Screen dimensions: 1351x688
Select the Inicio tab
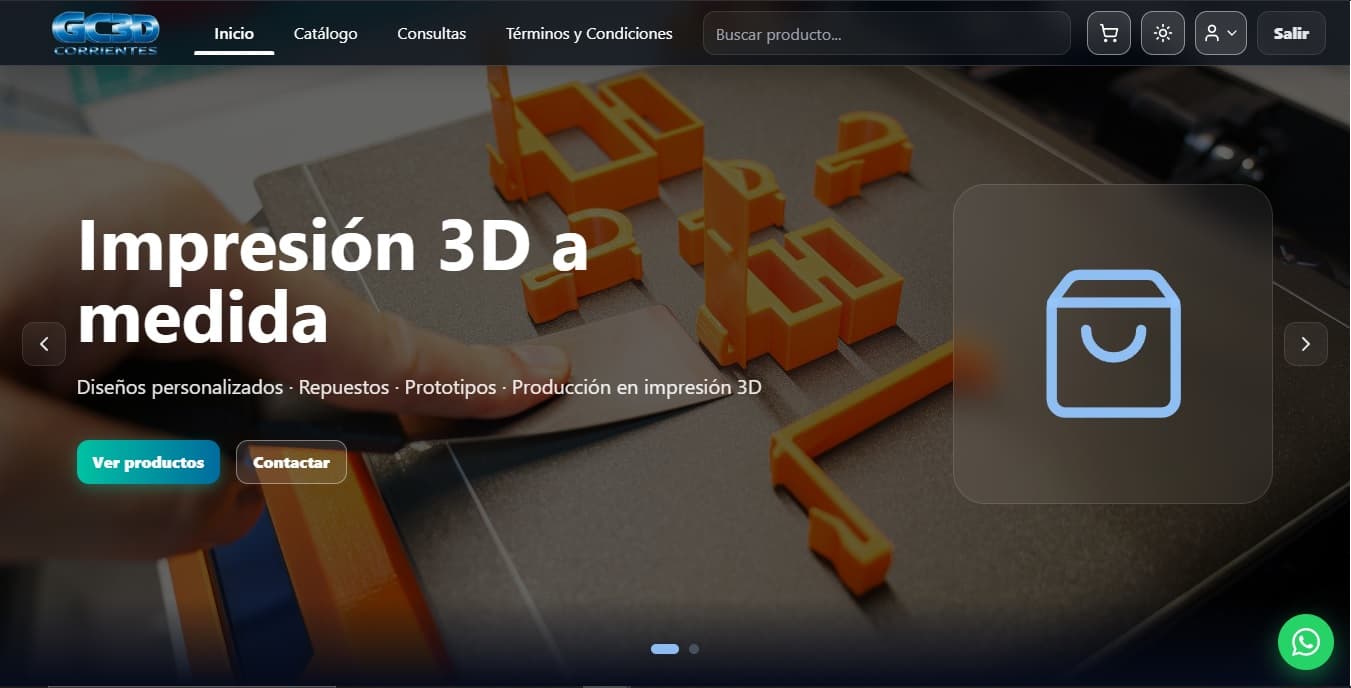(x=233, y=33)
